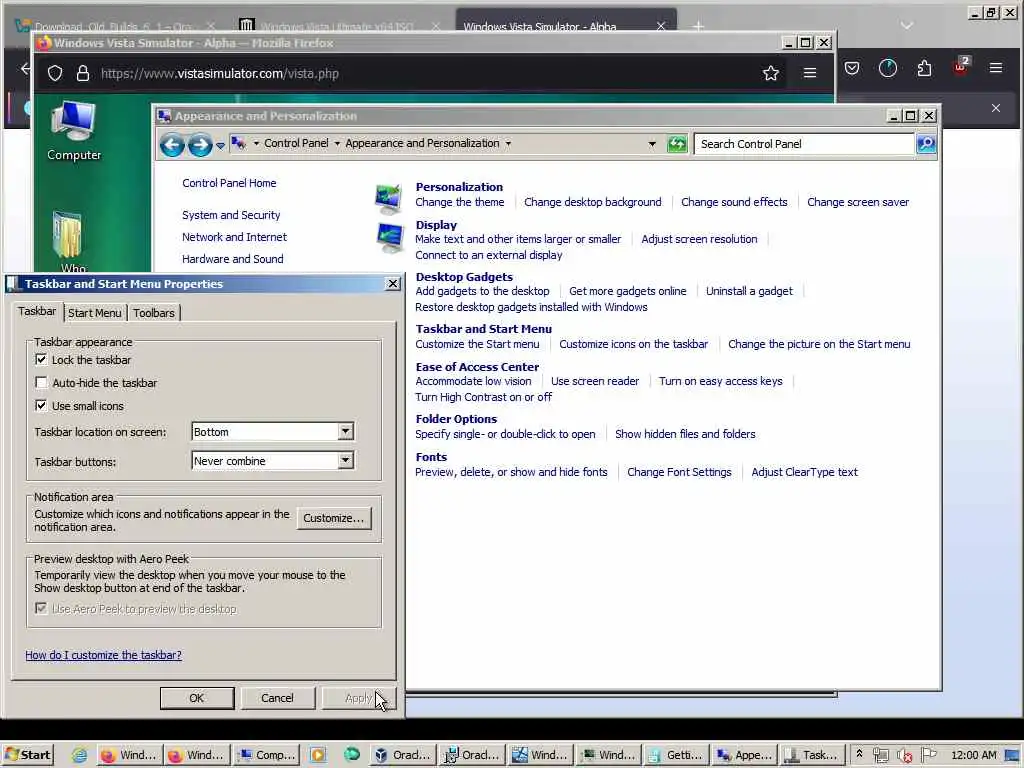Open the Personalization category icon
This screenshot has height=768, width=1024.
pyautogui.click(x=389, y=199)
